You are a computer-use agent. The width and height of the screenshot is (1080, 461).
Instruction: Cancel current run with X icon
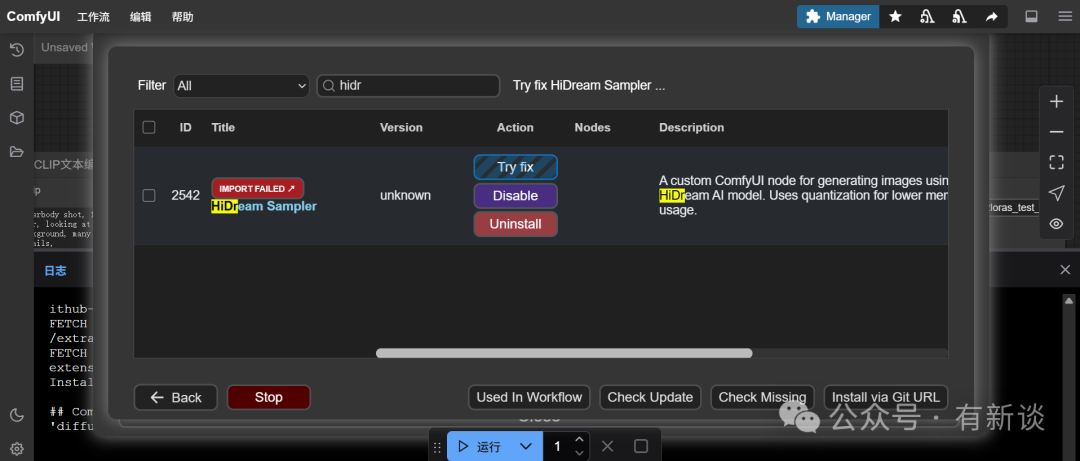[607, 447]
